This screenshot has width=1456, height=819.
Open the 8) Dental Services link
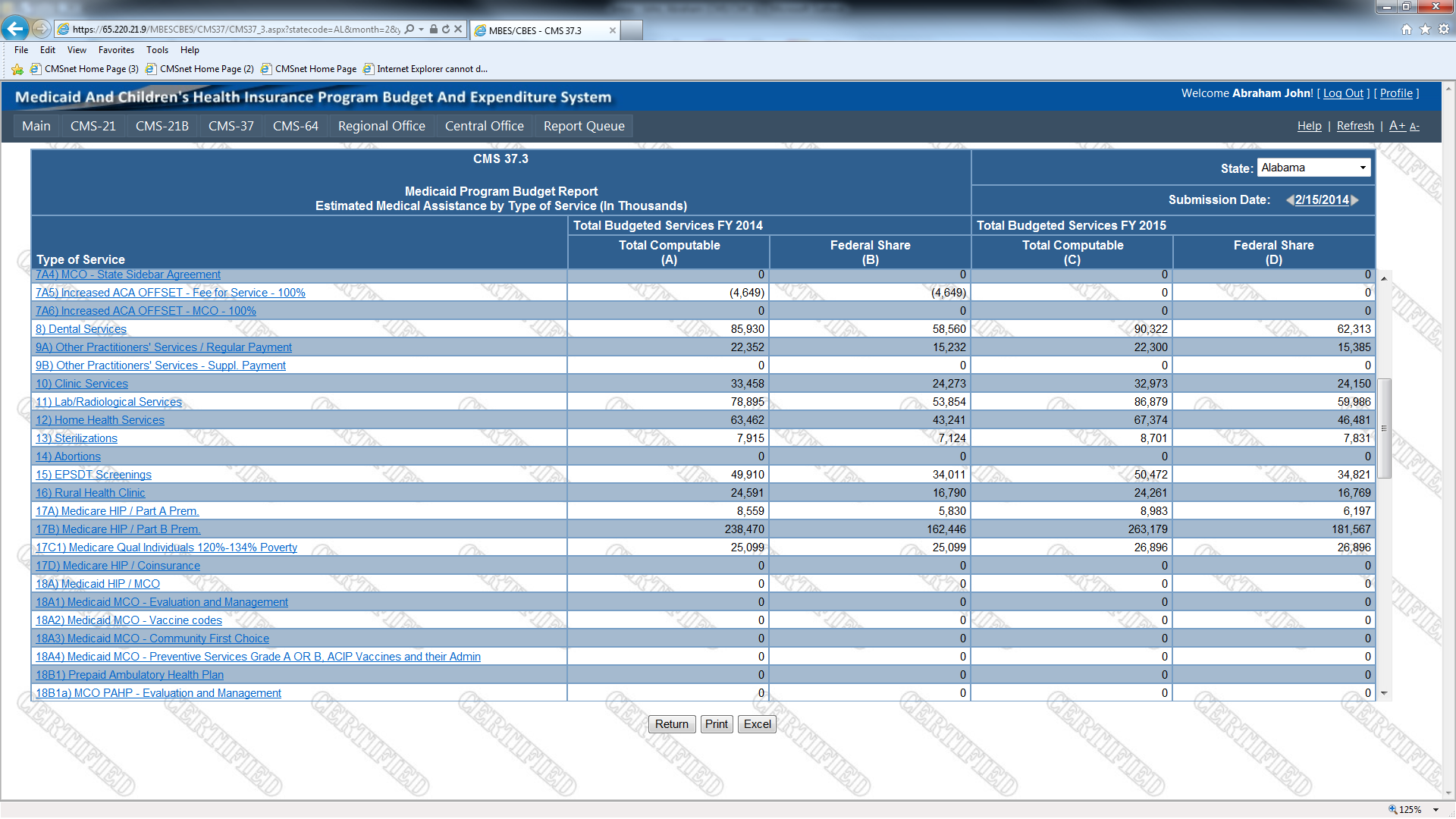pyautogui.click(x=80, y=329)
